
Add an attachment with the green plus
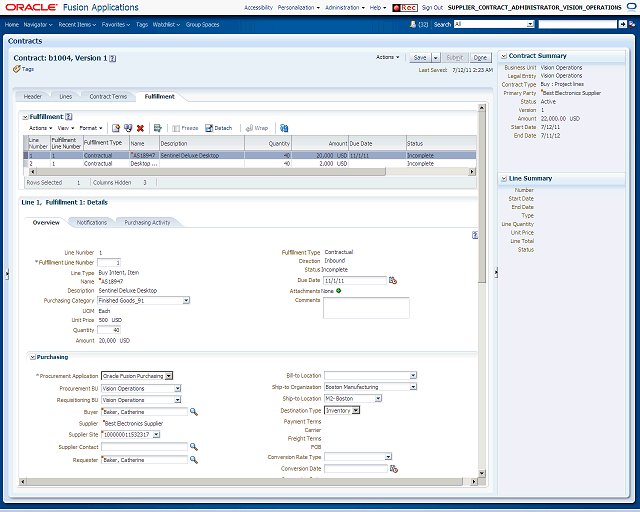338,291
